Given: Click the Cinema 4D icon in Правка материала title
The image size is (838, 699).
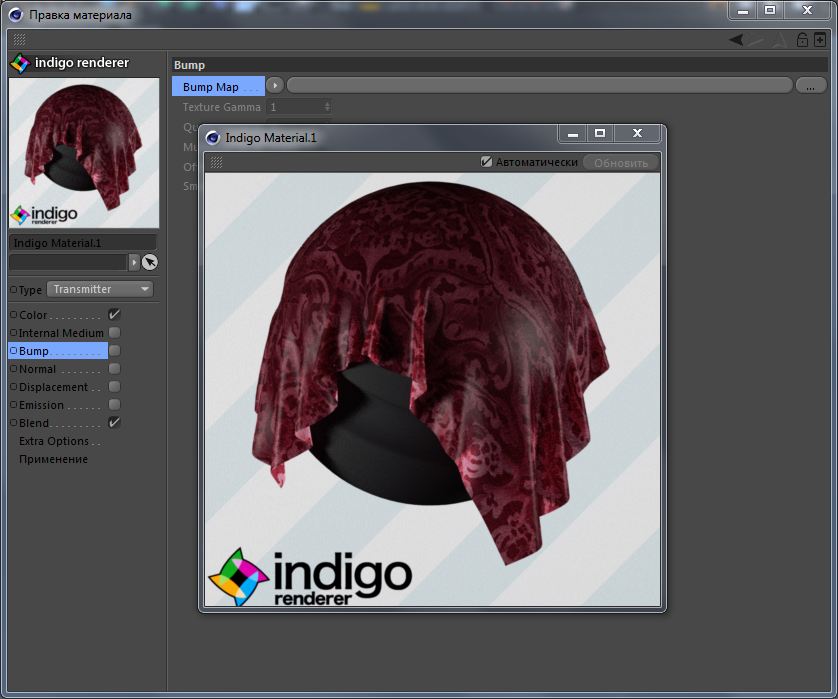Looking at the screenshot, I should (15, 14).
